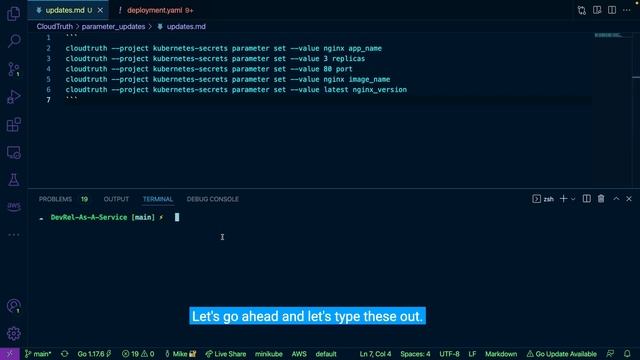This screenshot has height=360, width=640.
Task: Click line 5 containing image_name
Action: tap(228, 79)
